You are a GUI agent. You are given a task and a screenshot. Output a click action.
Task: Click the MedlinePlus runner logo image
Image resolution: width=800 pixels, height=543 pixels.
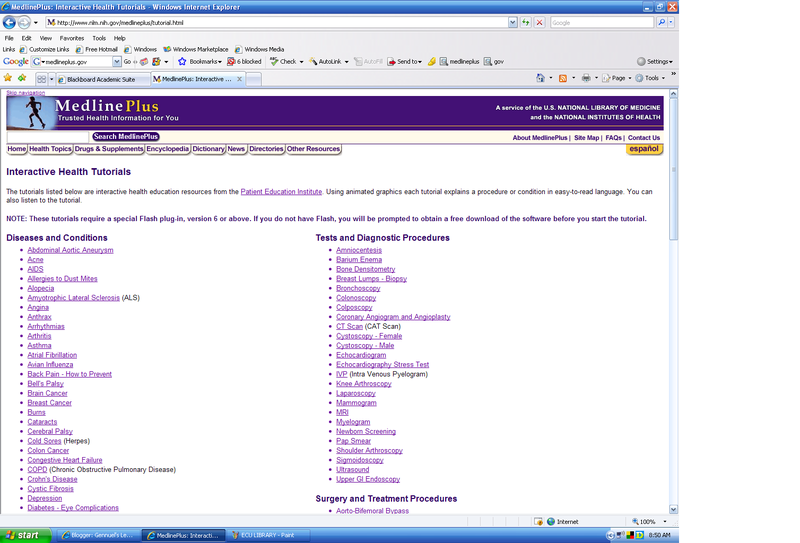coord(32,112)
